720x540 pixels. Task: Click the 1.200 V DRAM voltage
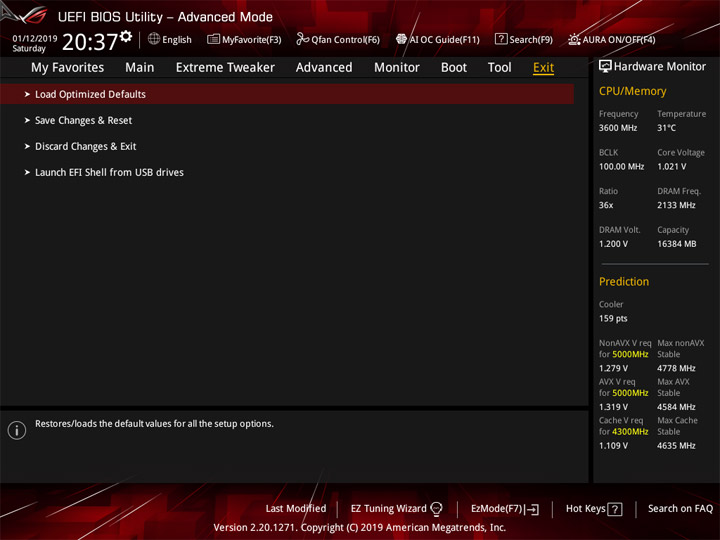[613, 244]
